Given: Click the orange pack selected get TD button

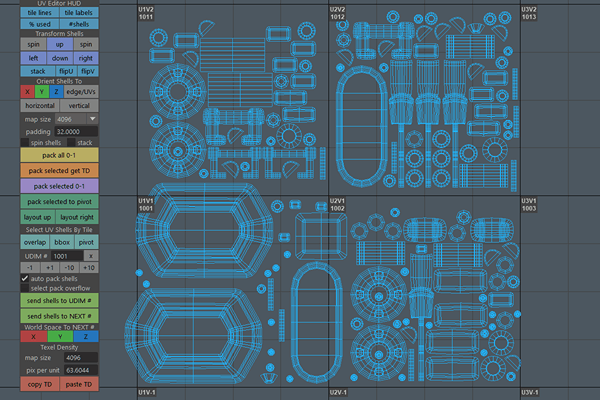Looking at the screenshot, I should click(x=59, y=171).
